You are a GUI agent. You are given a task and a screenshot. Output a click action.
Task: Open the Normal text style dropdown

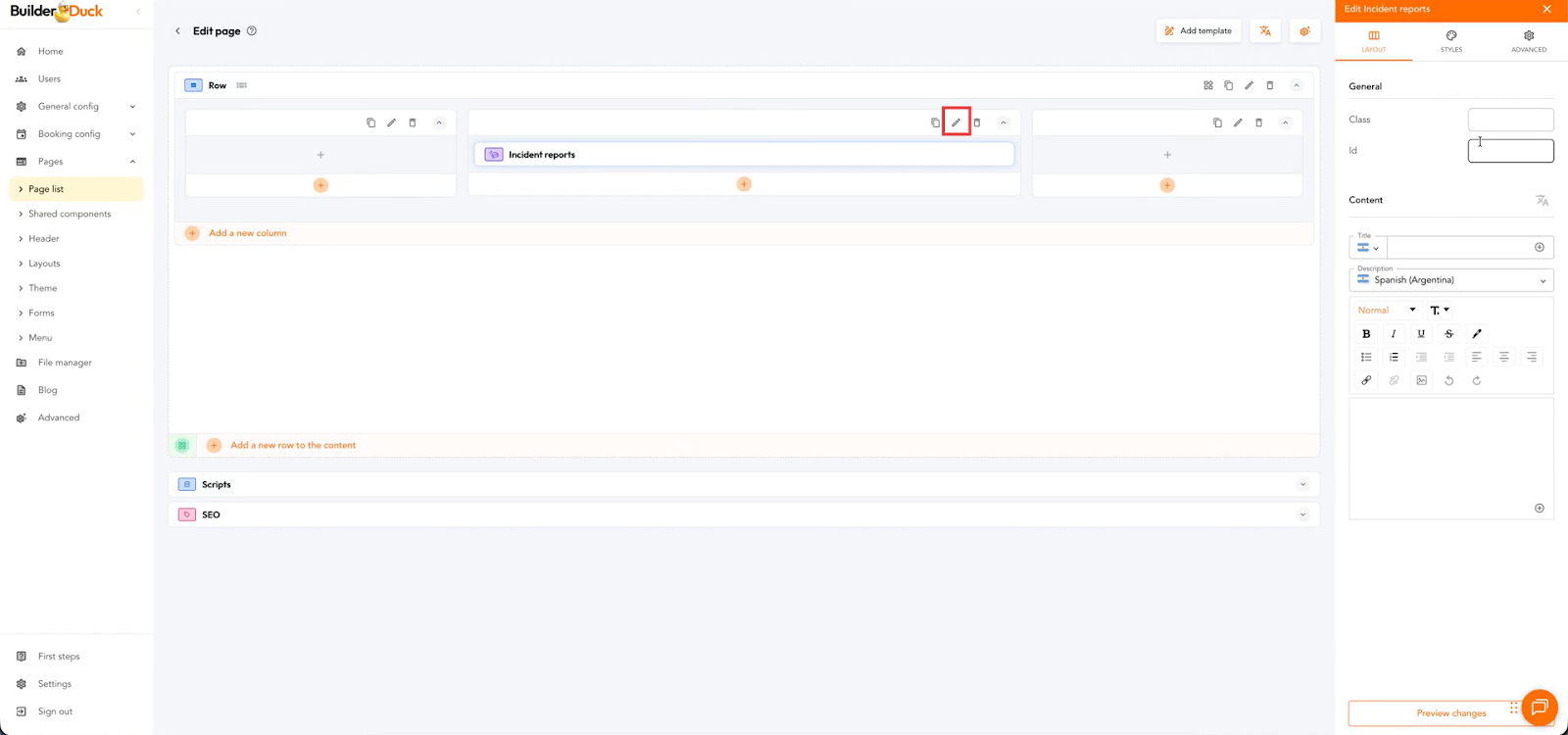tap(1386, 310)
